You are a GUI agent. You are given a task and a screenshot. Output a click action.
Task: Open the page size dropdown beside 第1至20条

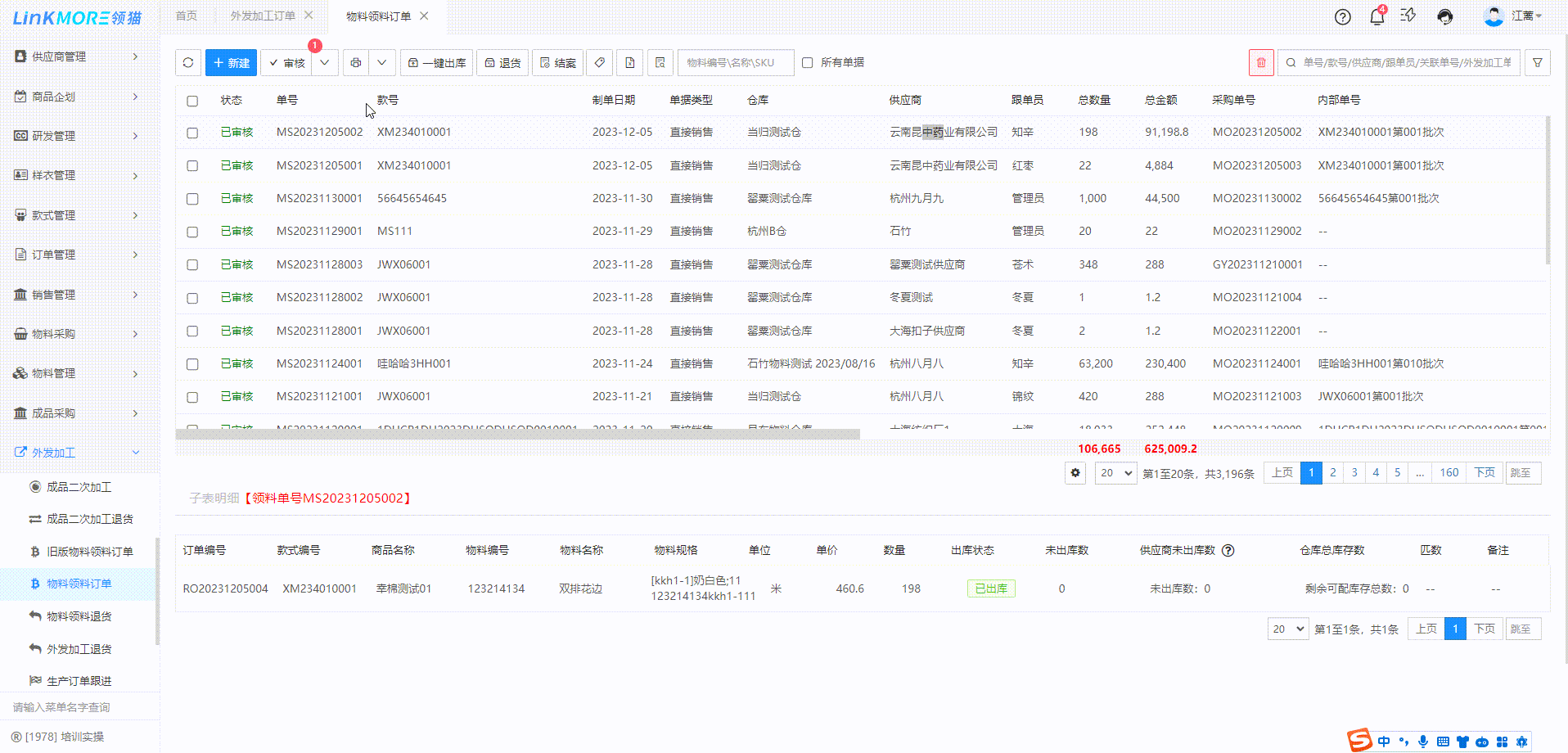click(1115, 473)
